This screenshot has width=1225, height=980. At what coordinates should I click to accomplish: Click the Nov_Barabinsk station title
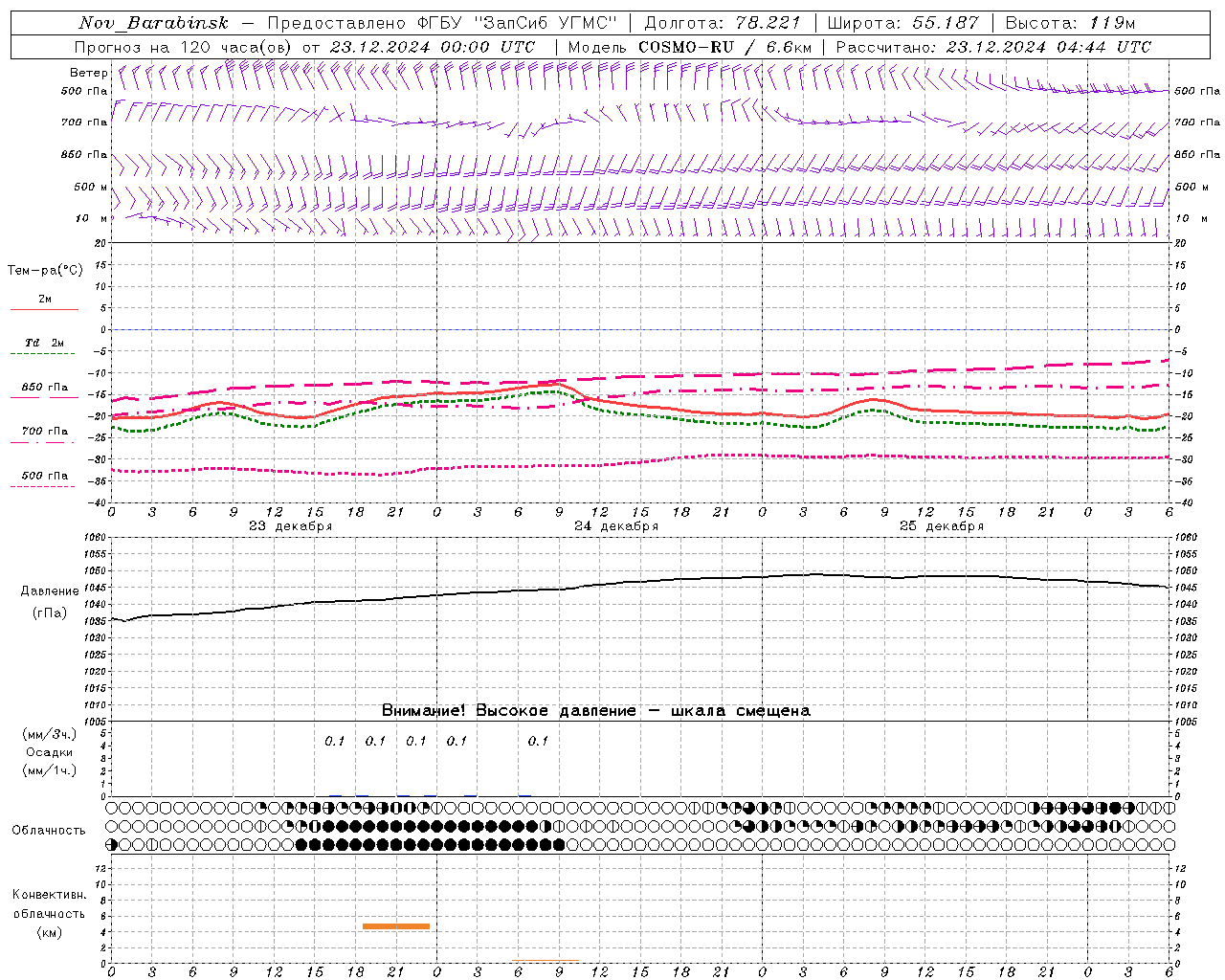coord(154,23)
